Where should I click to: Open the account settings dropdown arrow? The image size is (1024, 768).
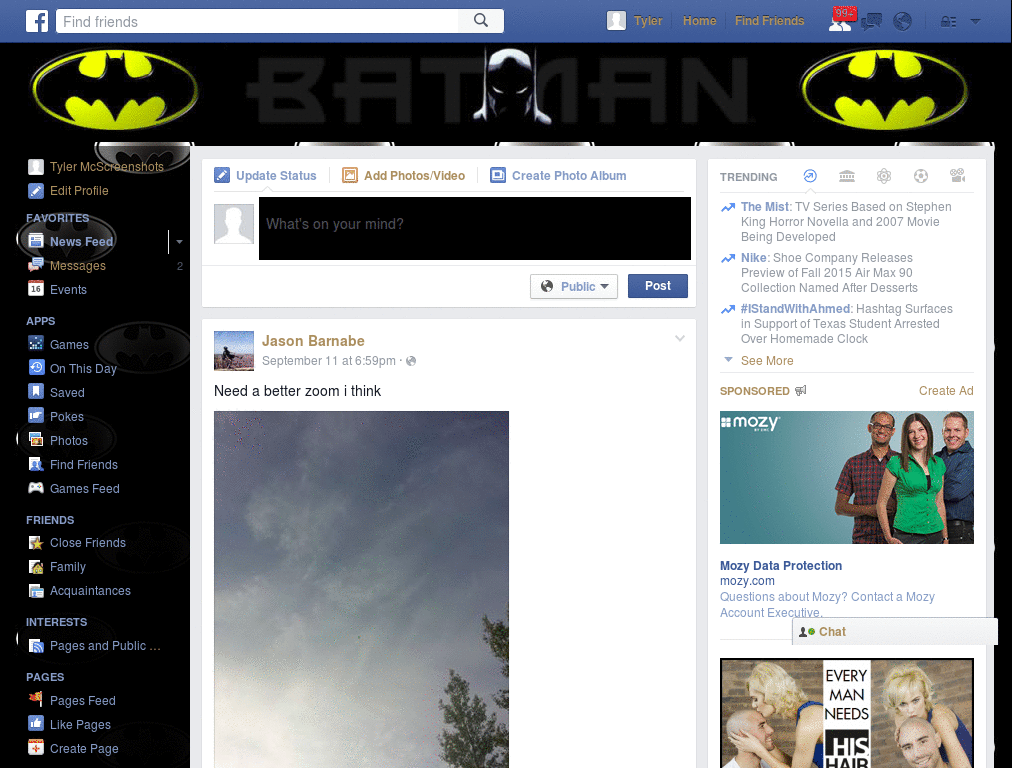click(x=975, y=21)
